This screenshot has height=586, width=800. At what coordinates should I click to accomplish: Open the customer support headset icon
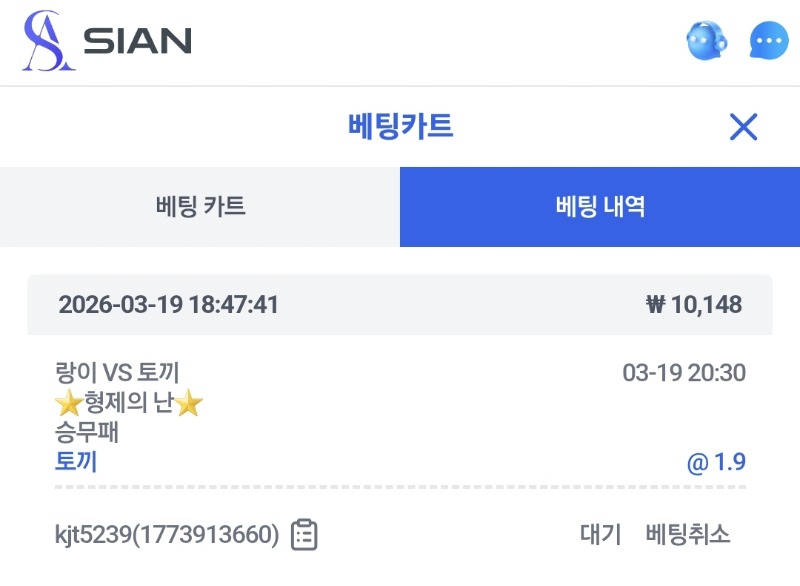pyautogui.click(x=706, y=41)
